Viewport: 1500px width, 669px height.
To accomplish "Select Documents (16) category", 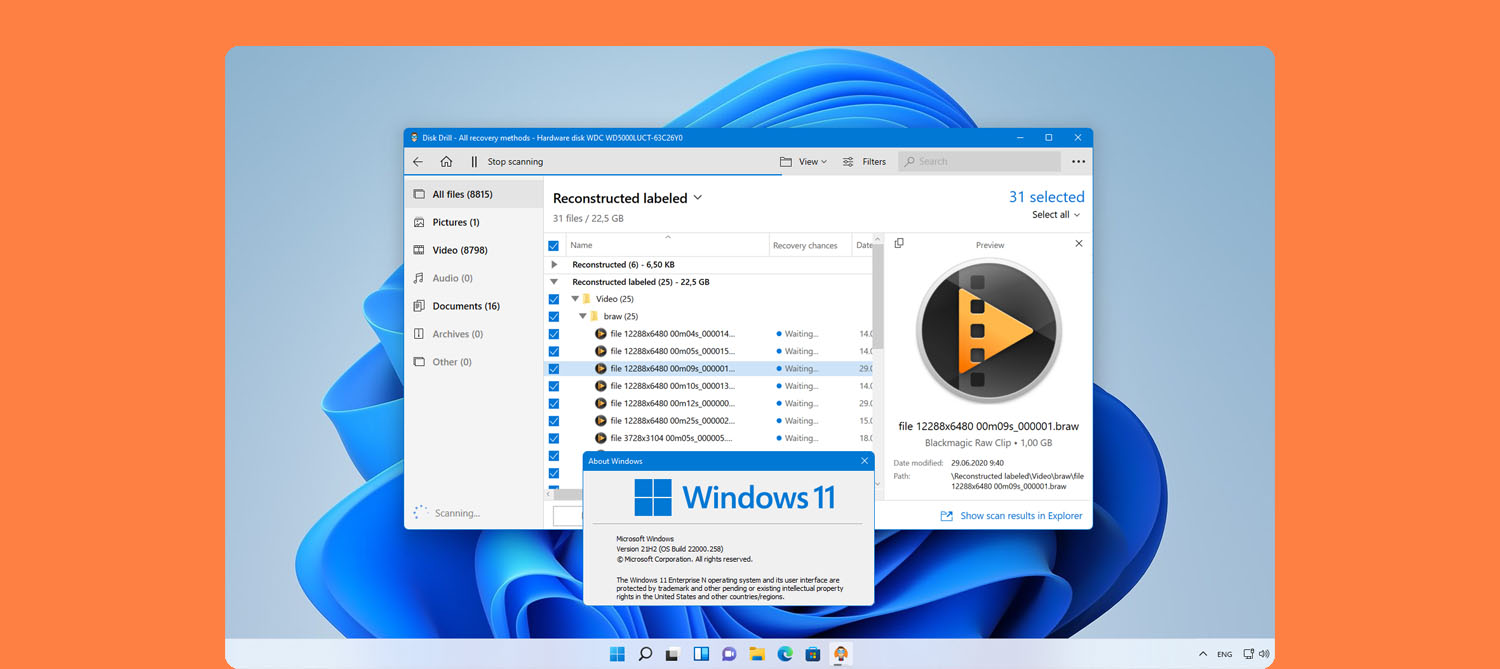I will click(x=474, y=306).
